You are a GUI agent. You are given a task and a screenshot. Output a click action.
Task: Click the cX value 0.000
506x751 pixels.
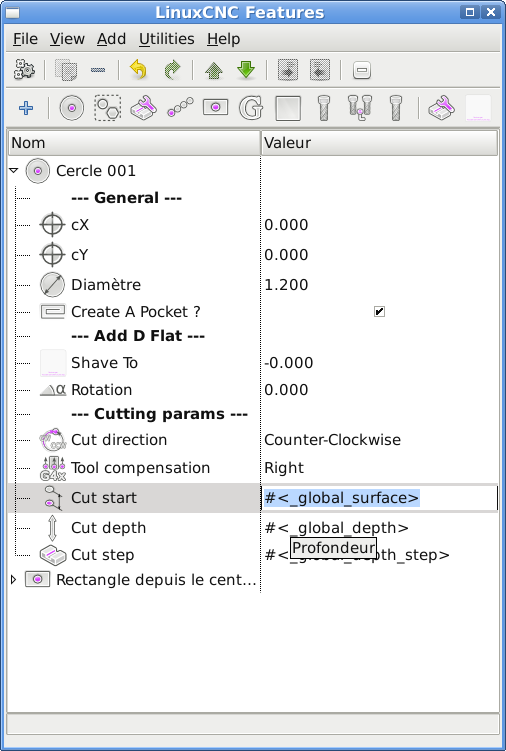coord(286,225)
